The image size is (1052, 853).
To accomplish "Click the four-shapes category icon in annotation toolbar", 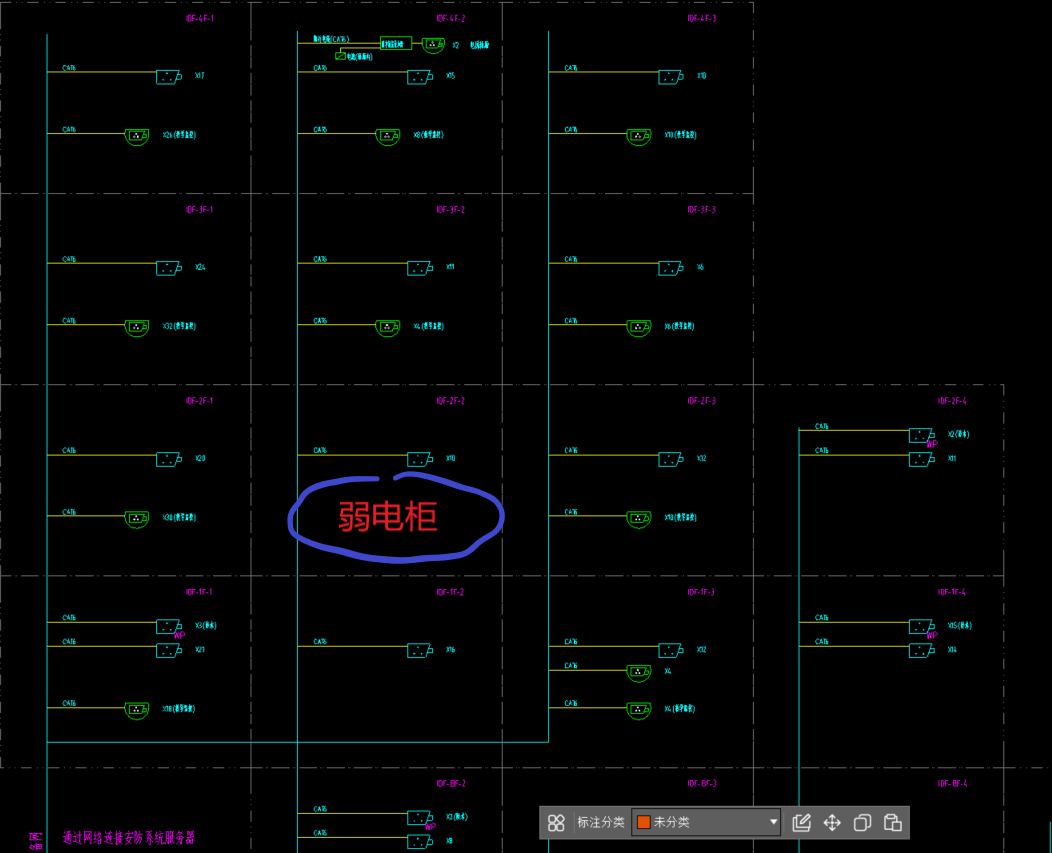I will pyautogui.click(x=556, y=823).
